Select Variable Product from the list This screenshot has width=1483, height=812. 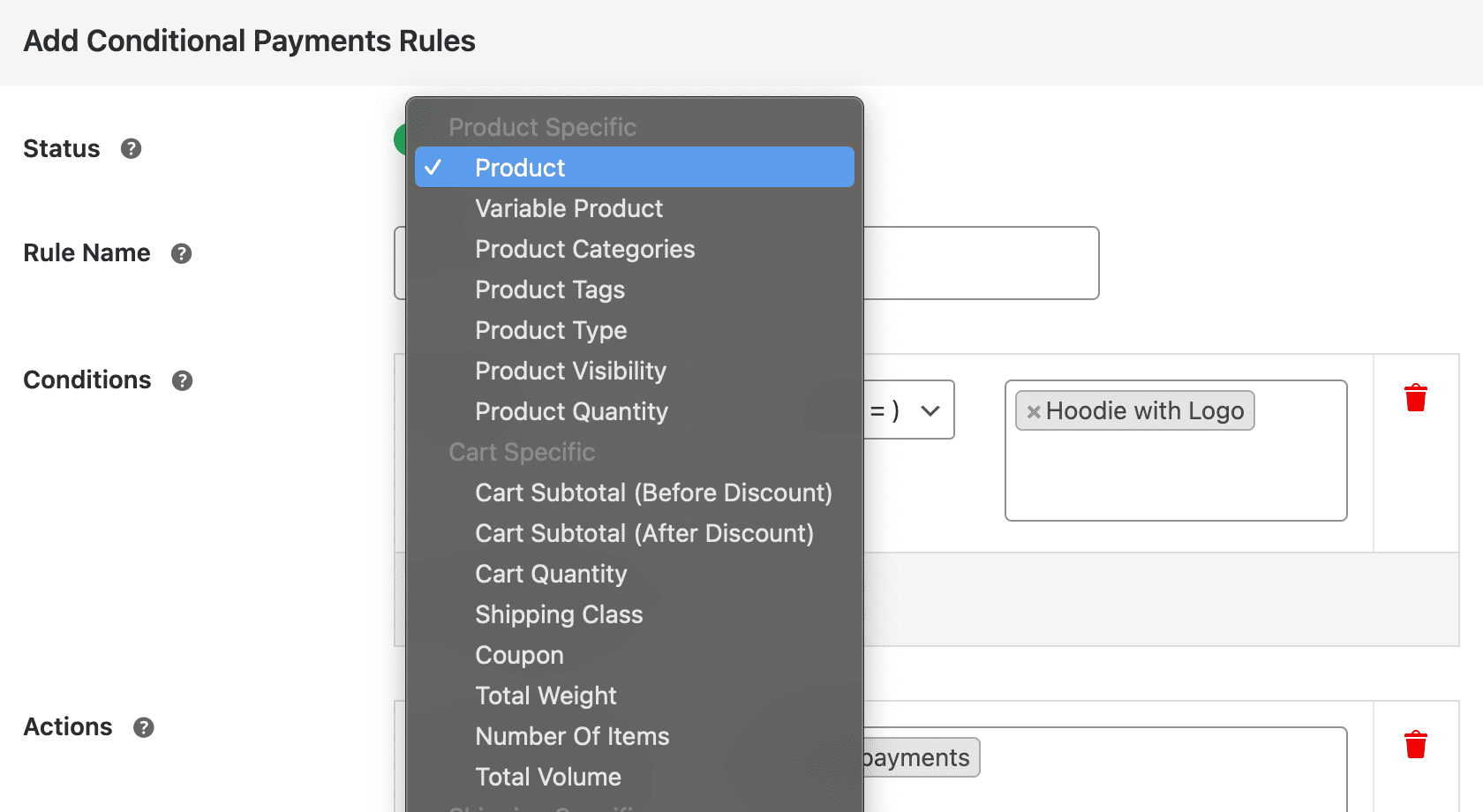tap(568, 208)
